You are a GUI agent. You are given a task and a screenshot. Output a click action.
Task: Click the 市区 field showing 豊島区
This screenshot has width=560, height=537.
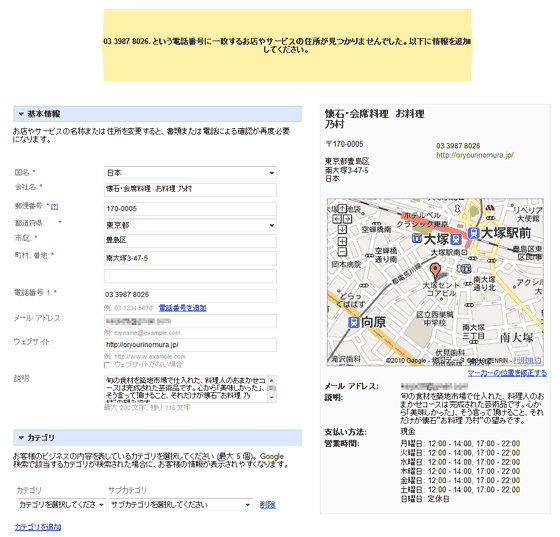190,241
